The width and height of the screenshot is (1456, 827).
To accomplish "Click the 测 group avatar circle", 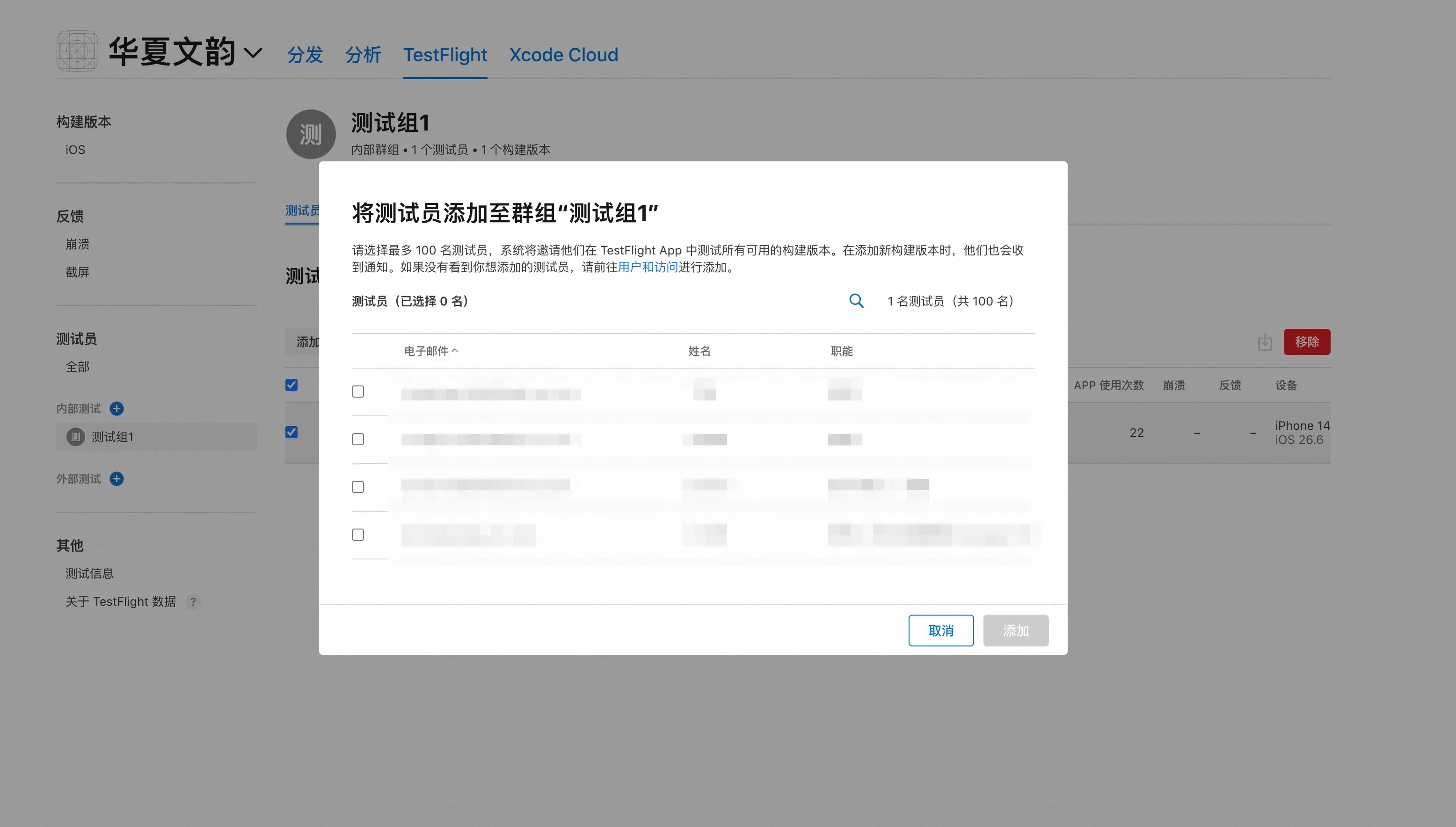I will (311, 135).
